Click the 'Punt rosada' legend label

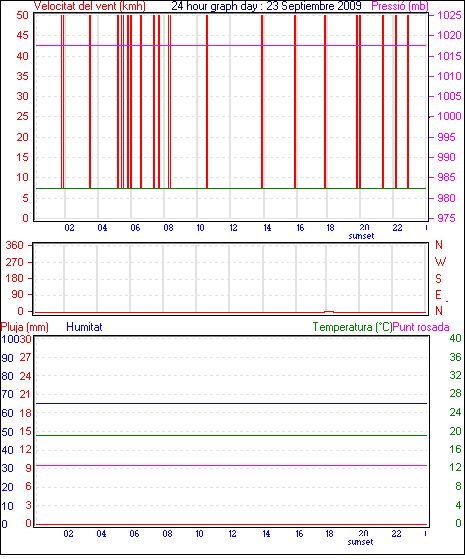pyautogui.click(x=421, y=327)
